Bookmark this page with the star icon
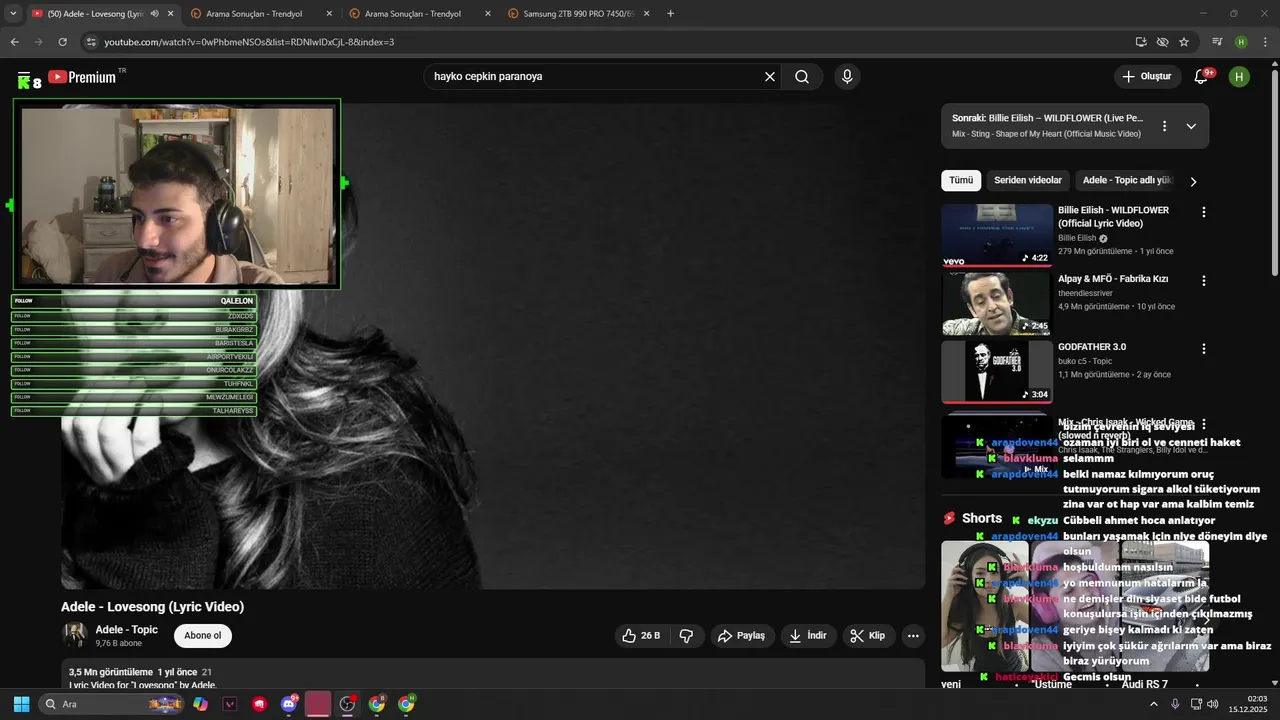The image size is (1280, 720). [1184, 42]
